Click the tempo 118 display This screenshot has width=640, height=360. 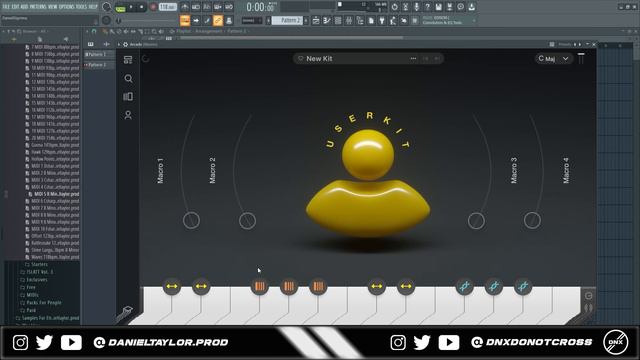tap(168, 7)
